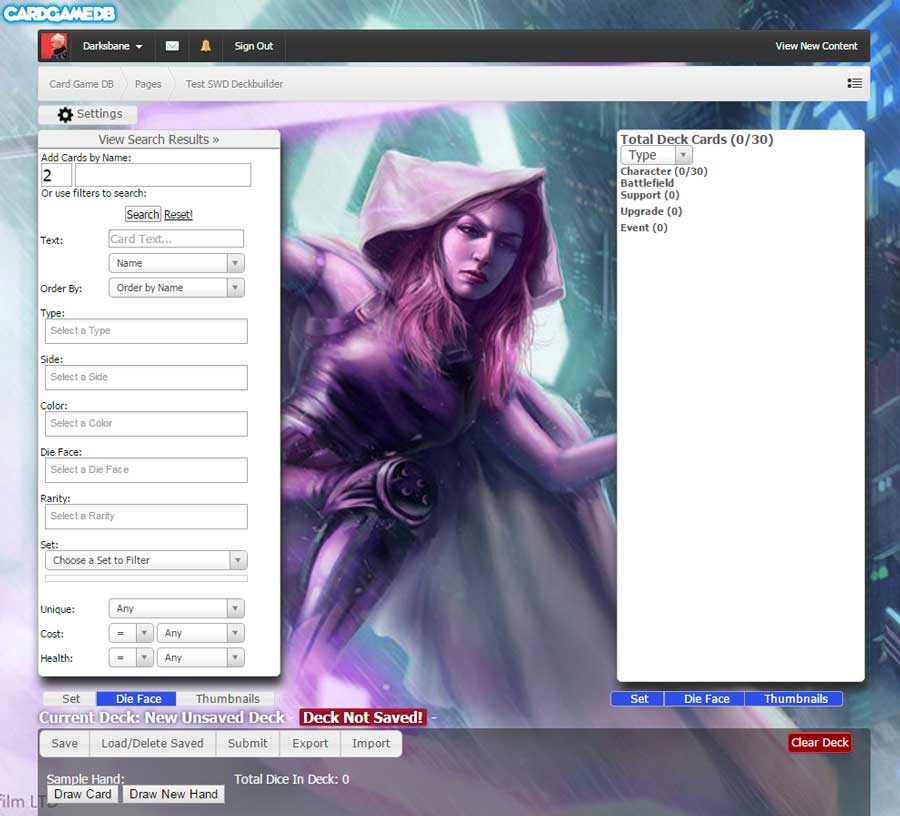Select Die Face view under search panel
The width and height of the screenshot is (900, 816).
pos(138,699)
